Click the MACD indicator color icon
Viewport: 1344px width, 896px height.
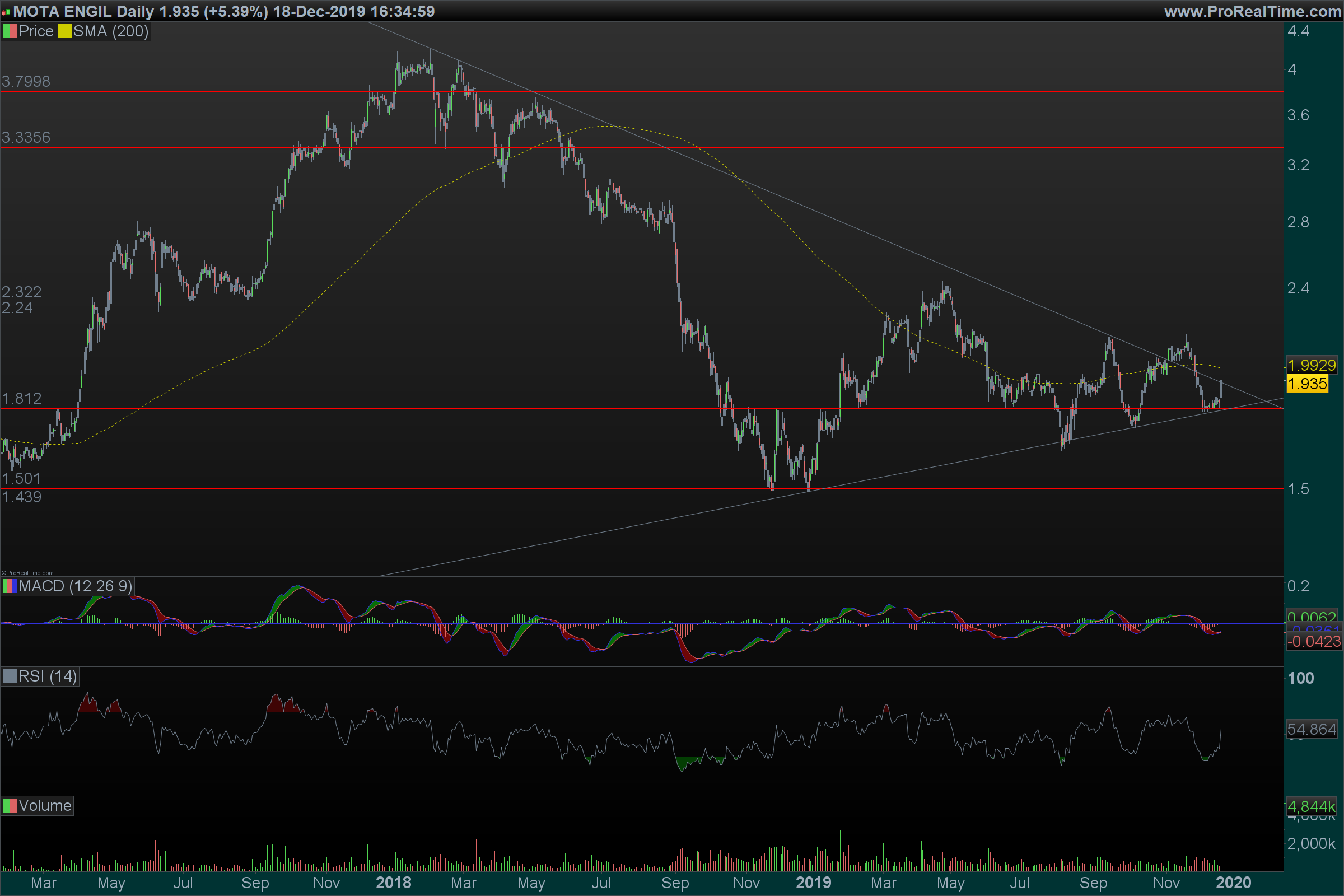[9, 586]
